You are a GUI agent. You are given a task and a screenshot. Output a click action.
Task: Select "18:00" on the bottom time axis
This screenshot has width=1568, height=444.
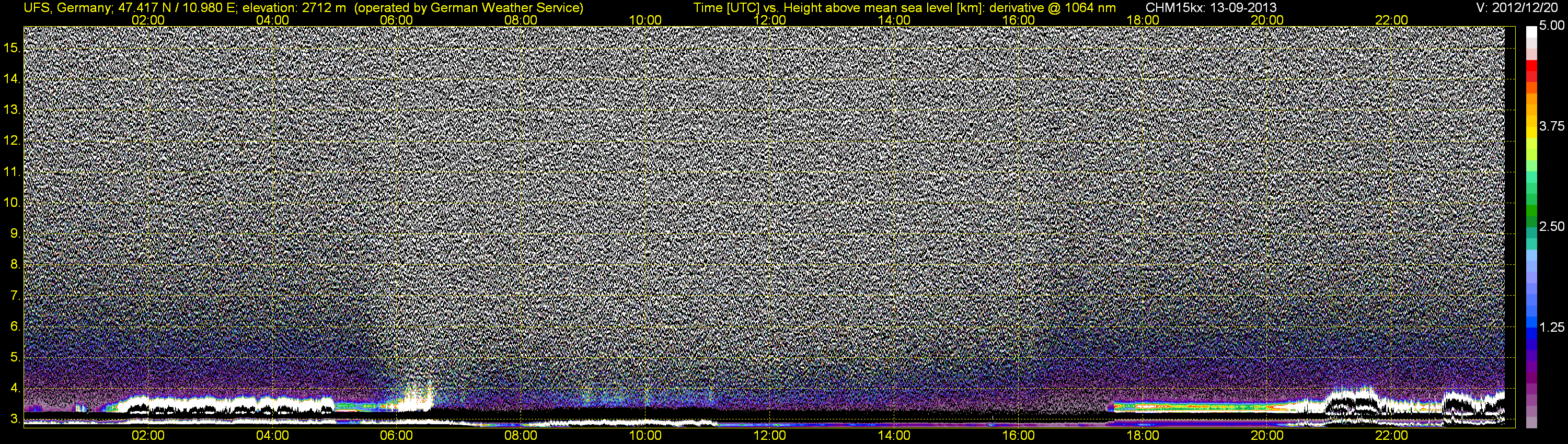point(1143,436)
